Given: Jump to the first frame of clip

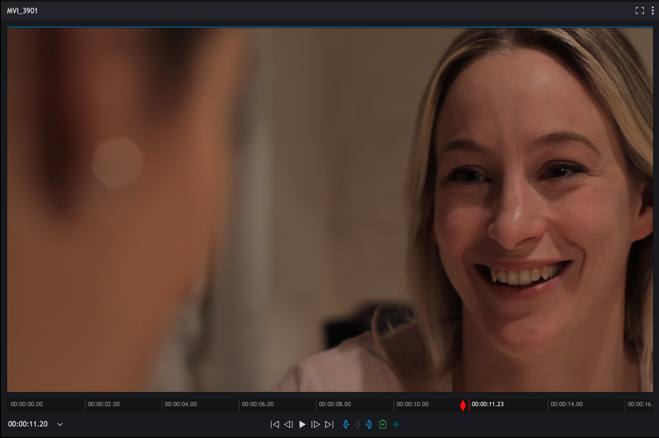Looking at the screenshot, I should pyautogui.click(x=275, y=425).
